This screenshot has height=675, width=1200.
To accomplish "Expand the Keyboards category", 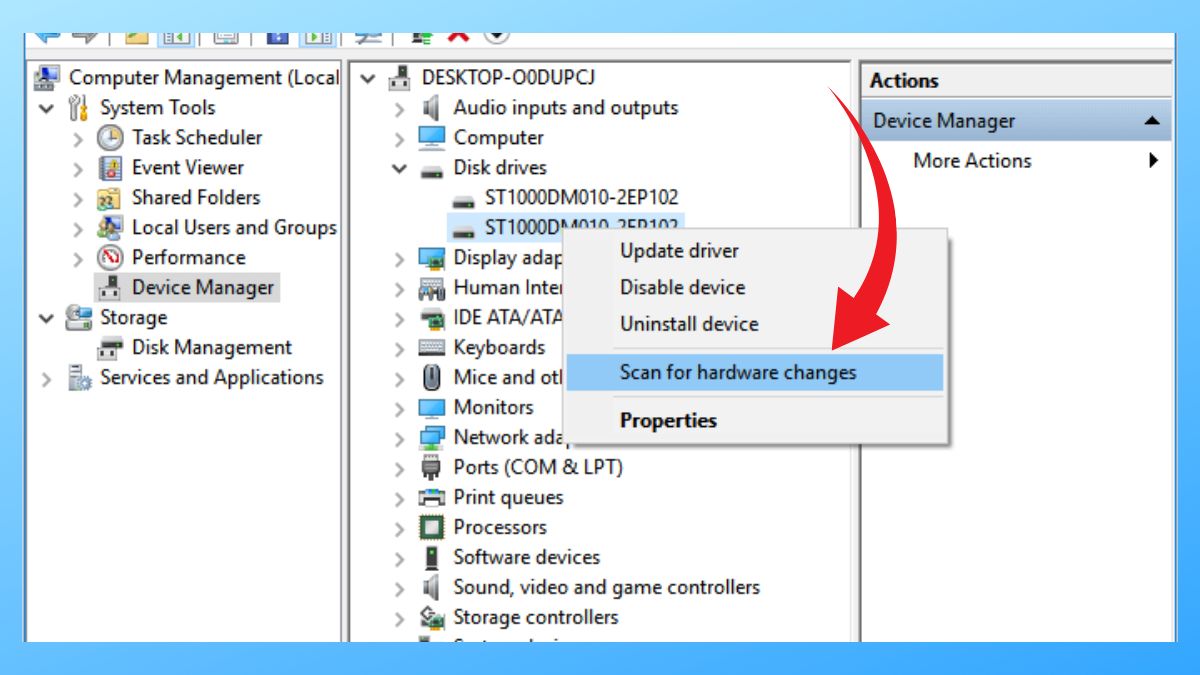I will (400, 349).
